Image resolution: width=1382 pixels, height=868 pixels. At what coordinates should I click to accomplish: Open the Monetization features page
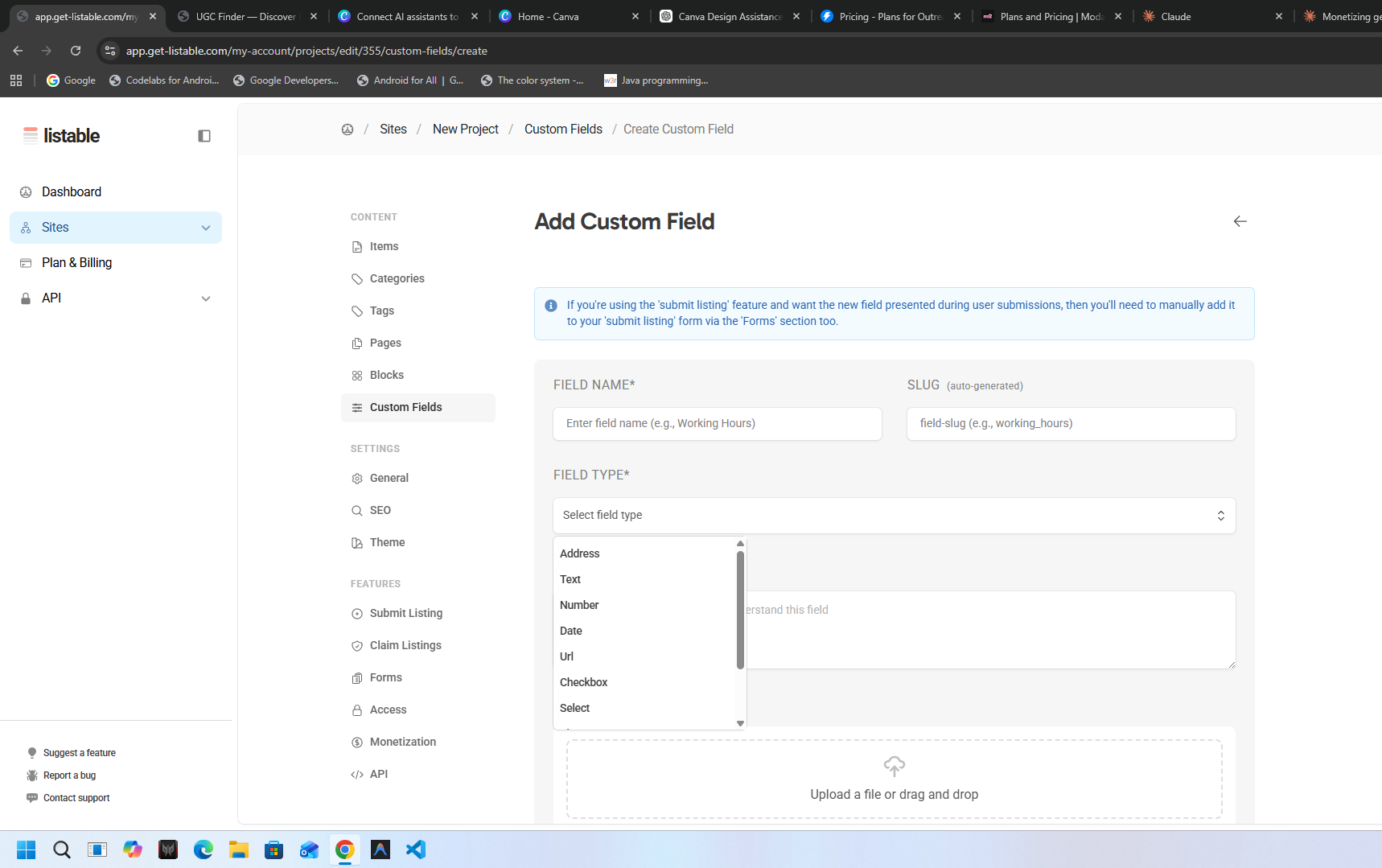coord(403,742)
